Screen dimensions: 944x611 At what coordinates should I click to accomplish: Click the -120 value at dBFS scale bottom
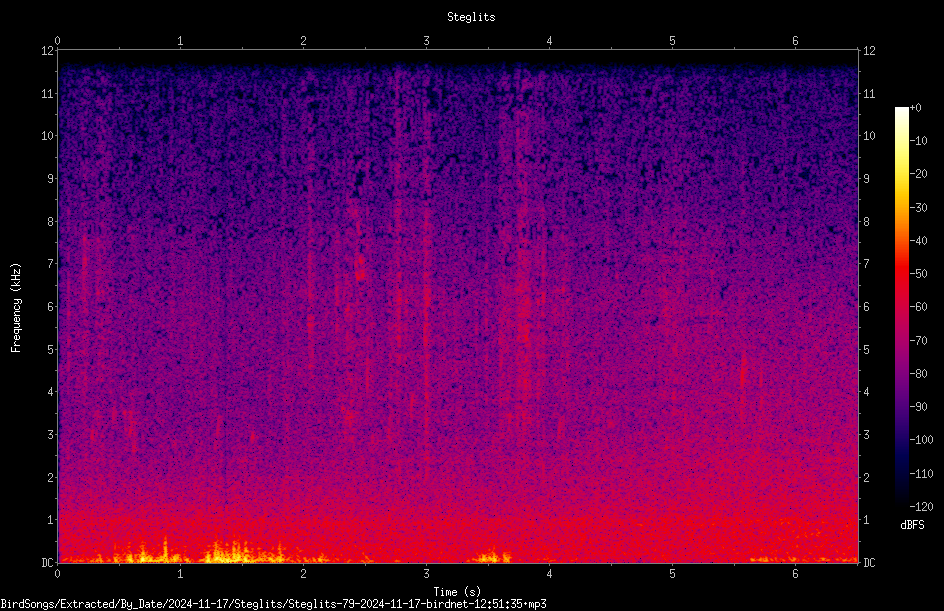tap(921, 506)
